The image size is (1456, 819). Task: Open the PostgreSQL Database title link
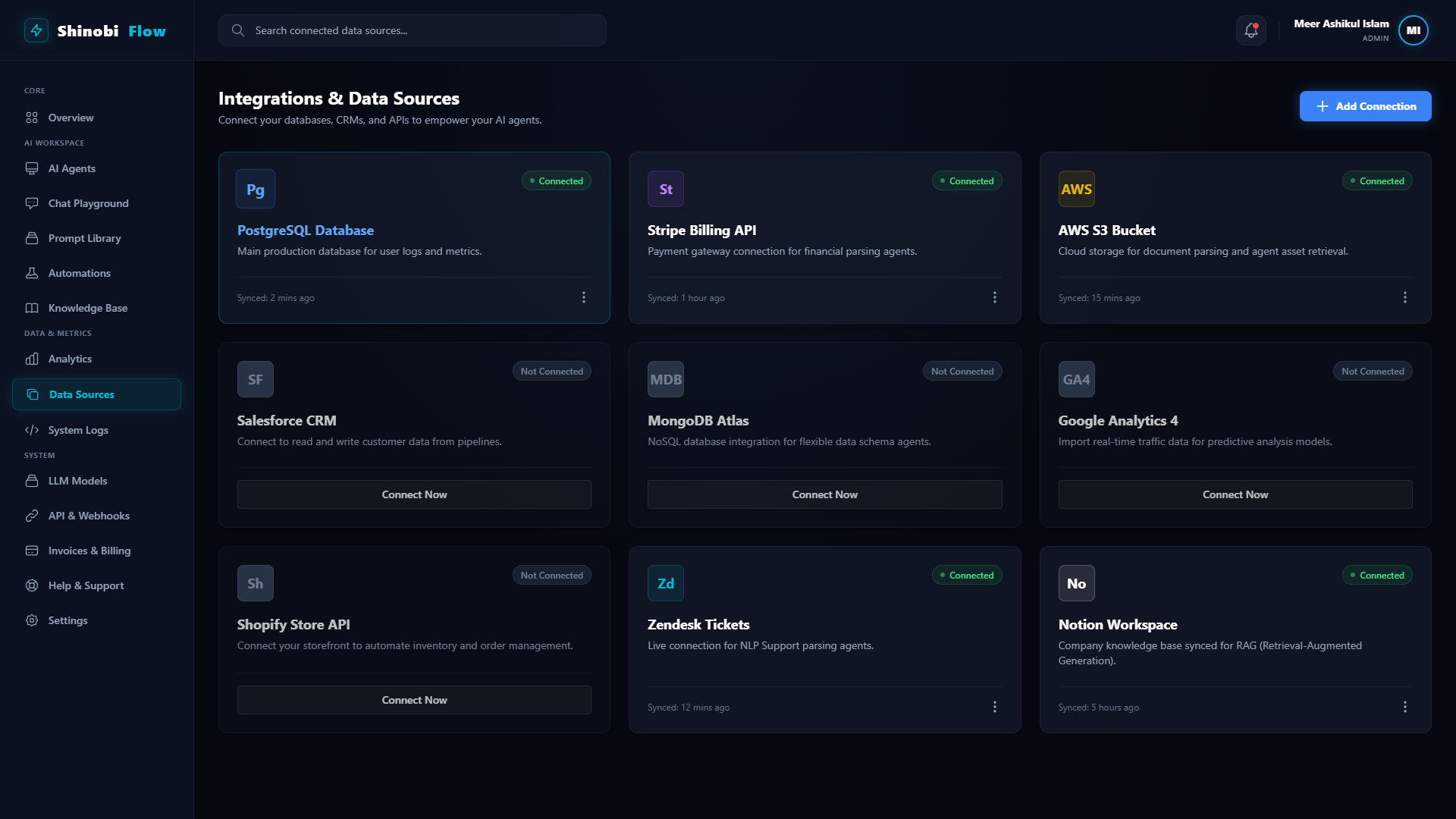tap(306, 230)
